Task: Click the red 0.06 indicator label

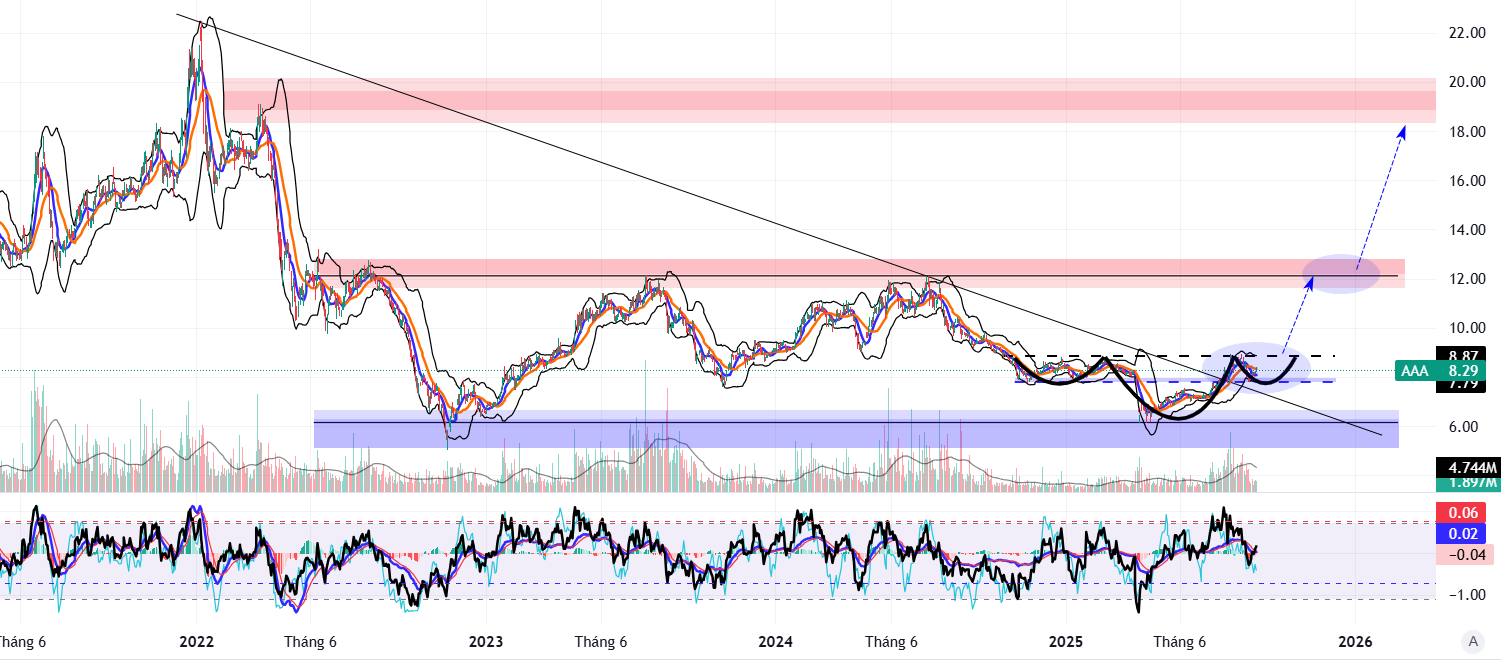Action: [1466, 513]
